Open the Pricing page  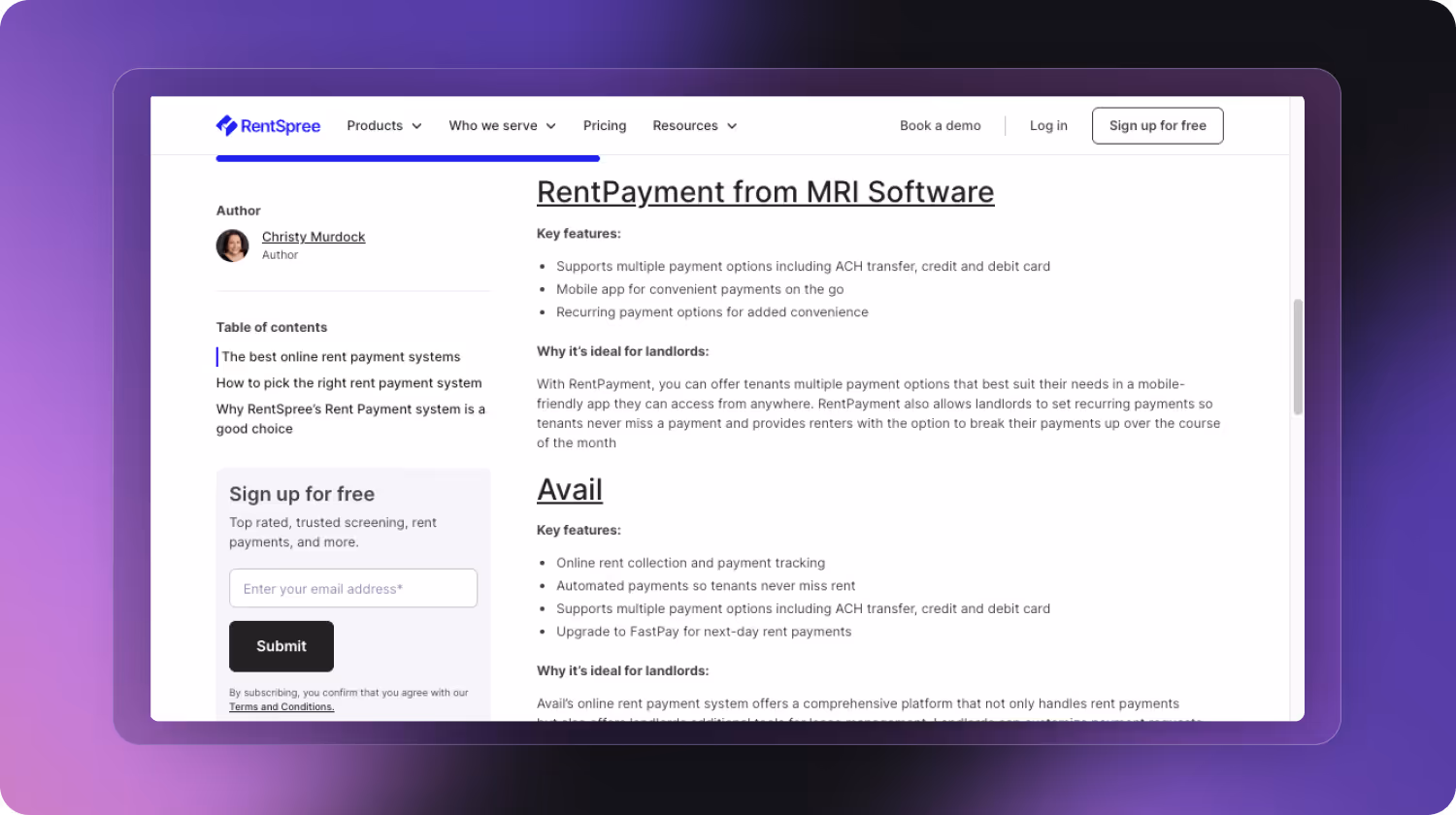(x=605, y=126)
